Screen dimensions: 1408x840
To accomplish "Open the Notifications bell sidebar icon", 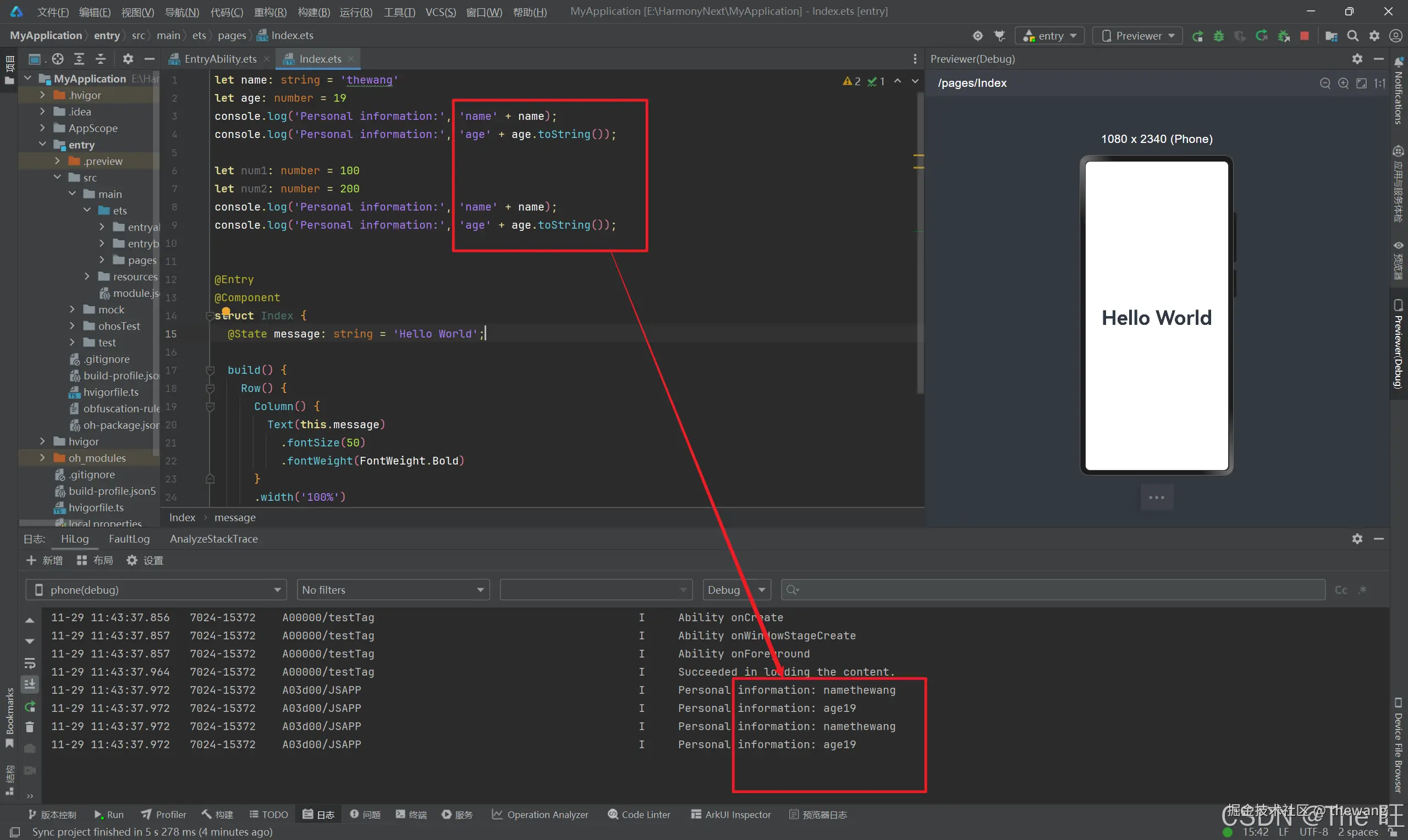I will coord(1399,62).
